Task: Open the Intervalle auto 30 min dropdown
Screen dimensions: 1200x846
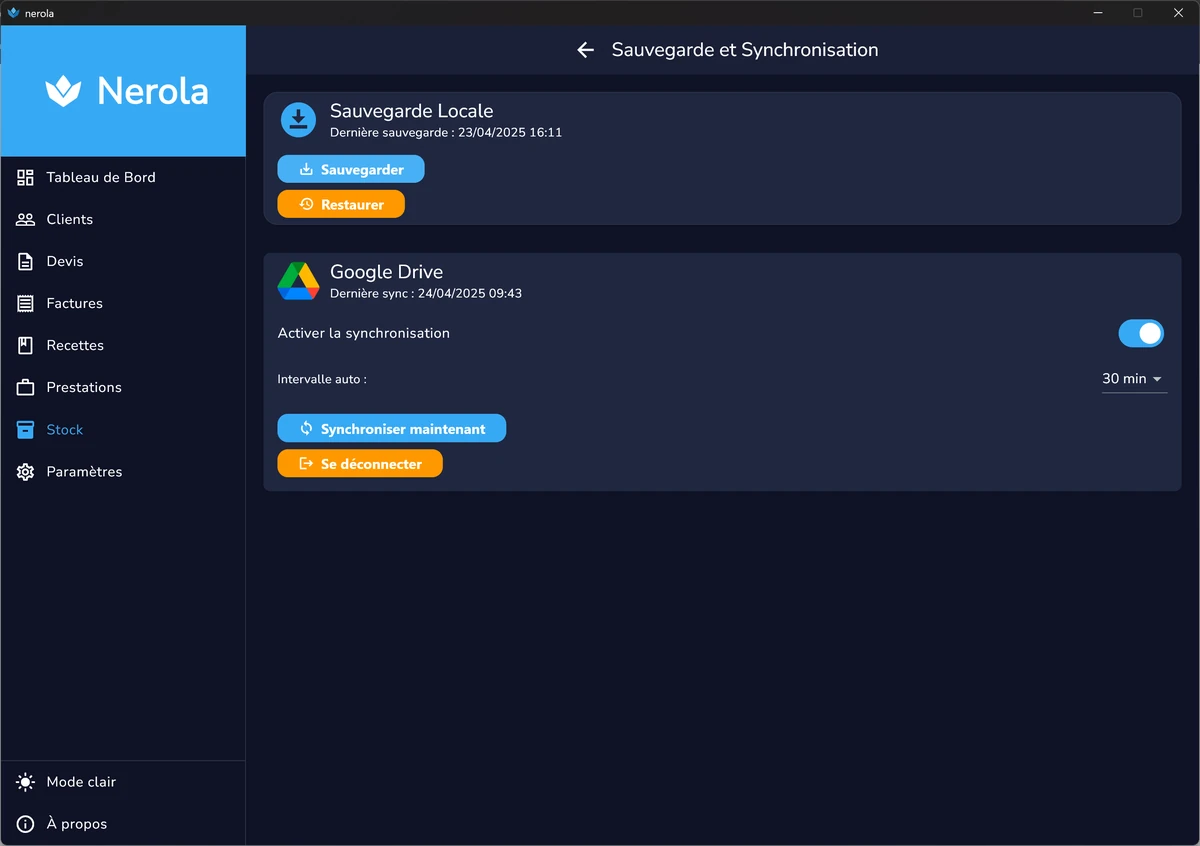Action: click(x=1133, y=379)
